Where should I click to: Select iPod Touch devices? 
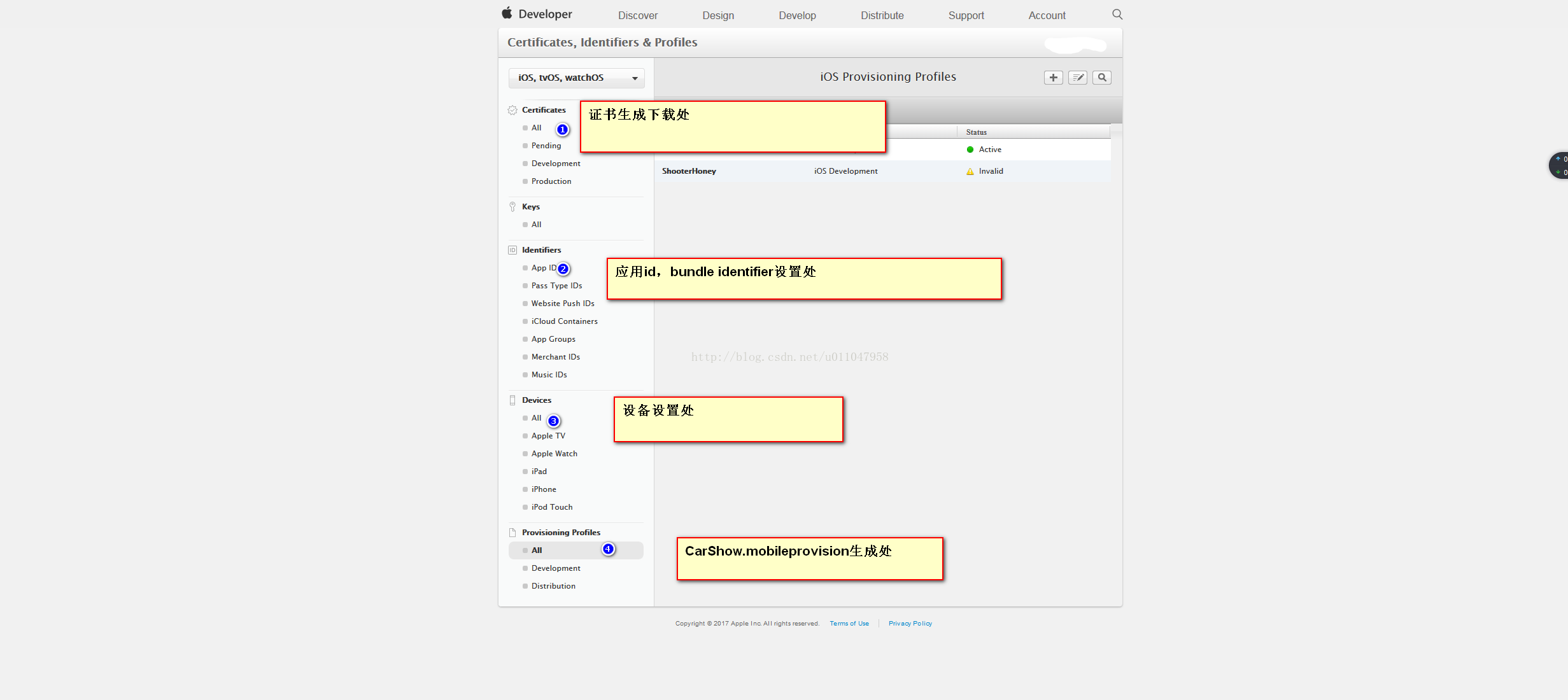[552, 507]
